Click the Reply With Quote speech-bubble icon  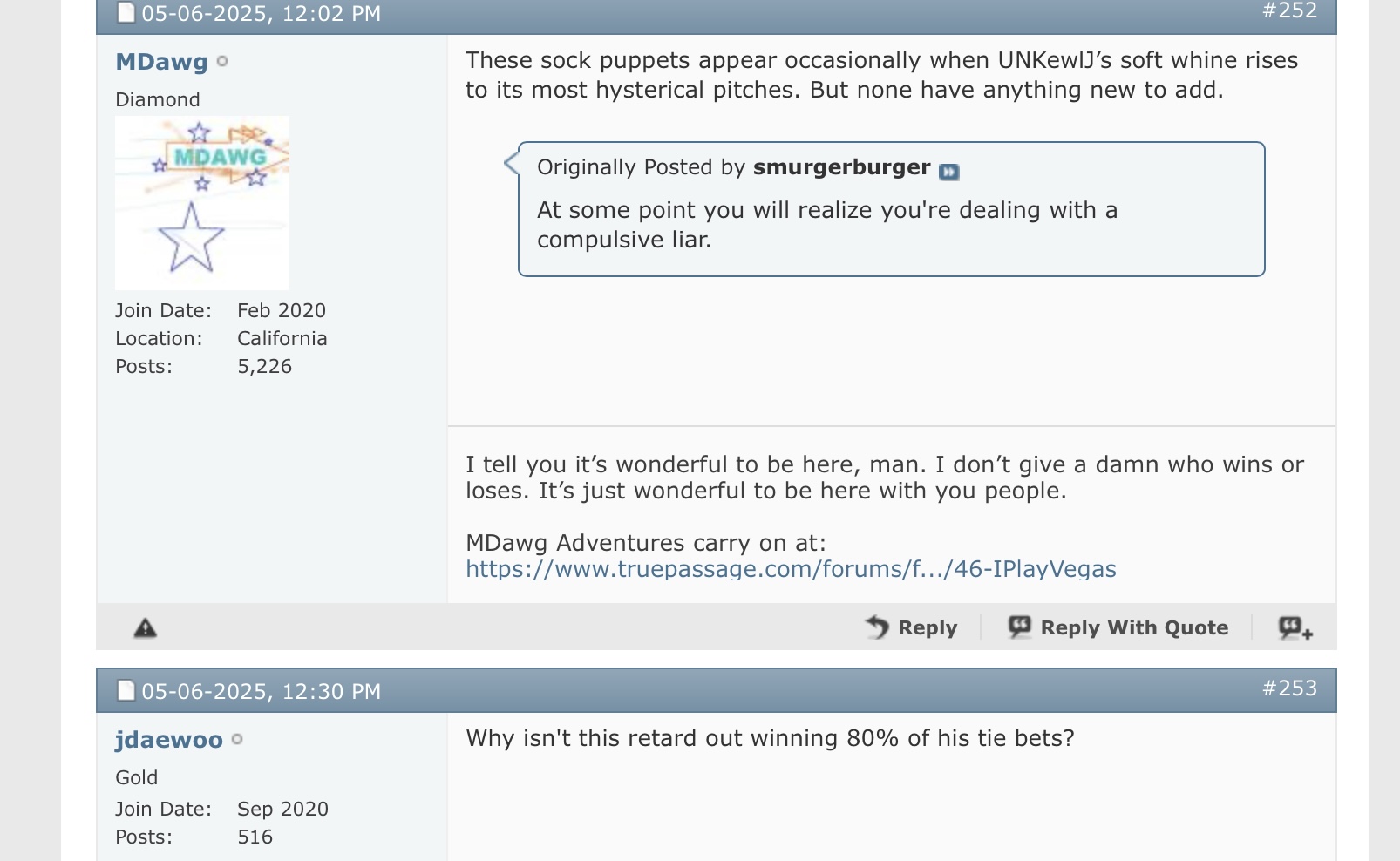pos(1019,627)
